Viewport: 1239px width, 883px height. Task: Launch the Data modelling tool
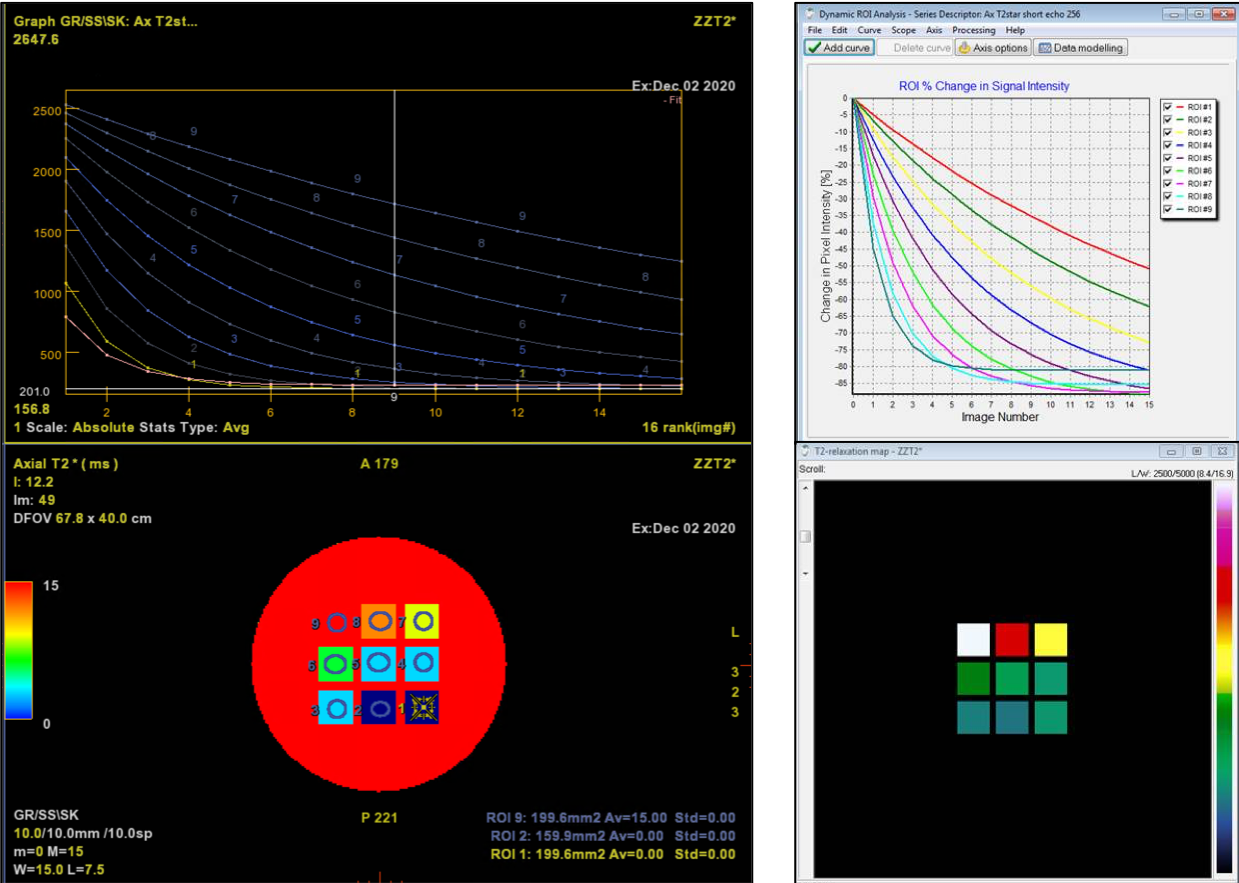[1080, 48]
